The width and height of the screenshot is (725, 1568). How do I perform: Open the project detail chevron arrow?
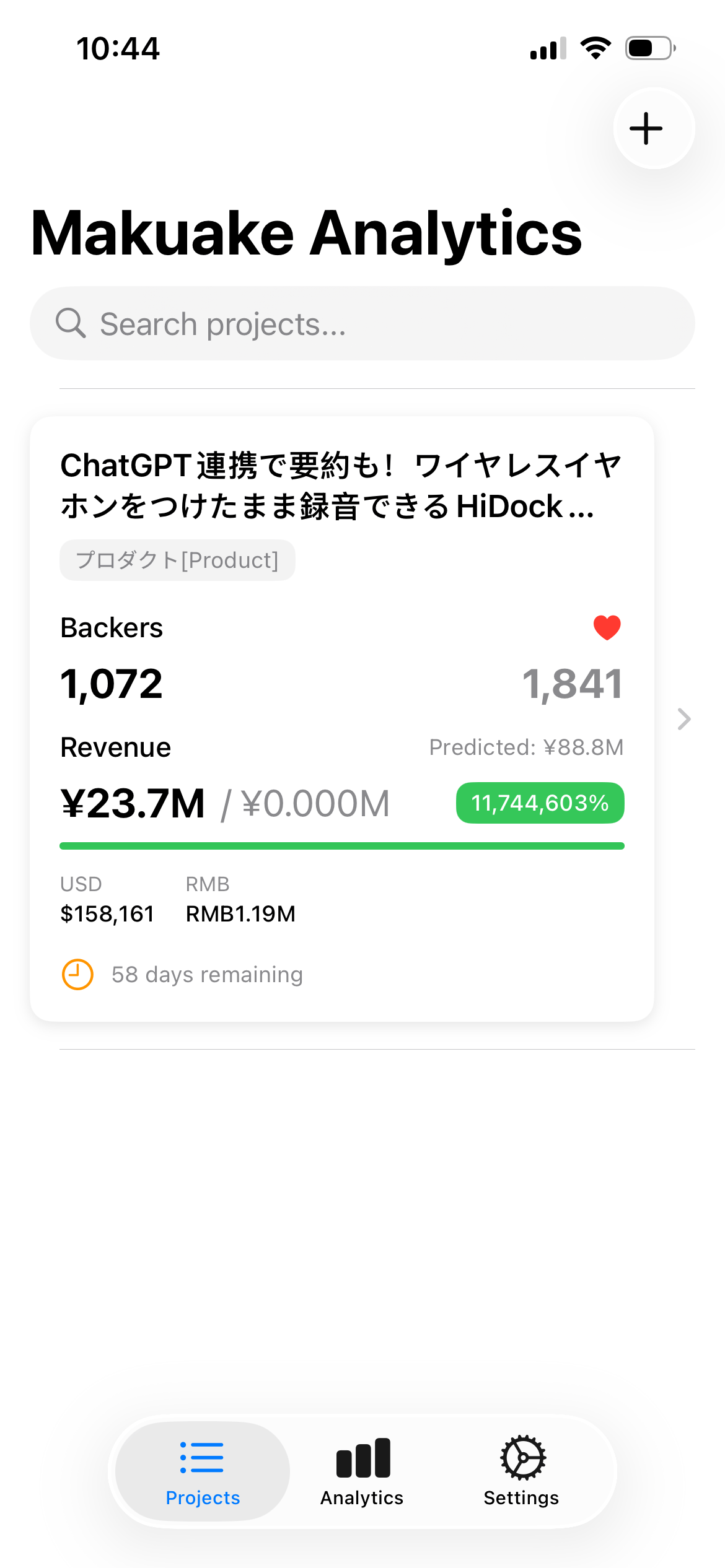(684, 719)
